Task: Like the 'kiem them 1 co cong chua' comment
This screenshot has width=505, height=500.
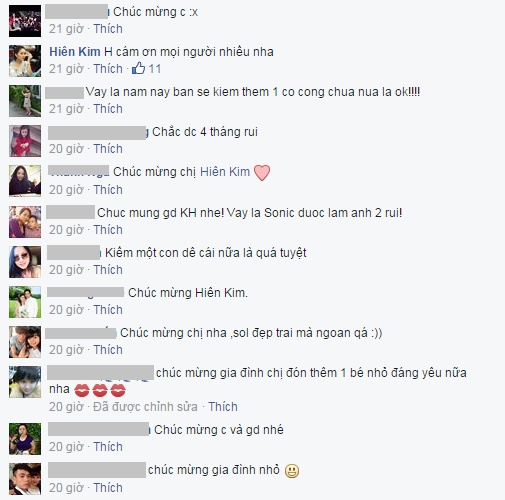Action: coord(108,109)
